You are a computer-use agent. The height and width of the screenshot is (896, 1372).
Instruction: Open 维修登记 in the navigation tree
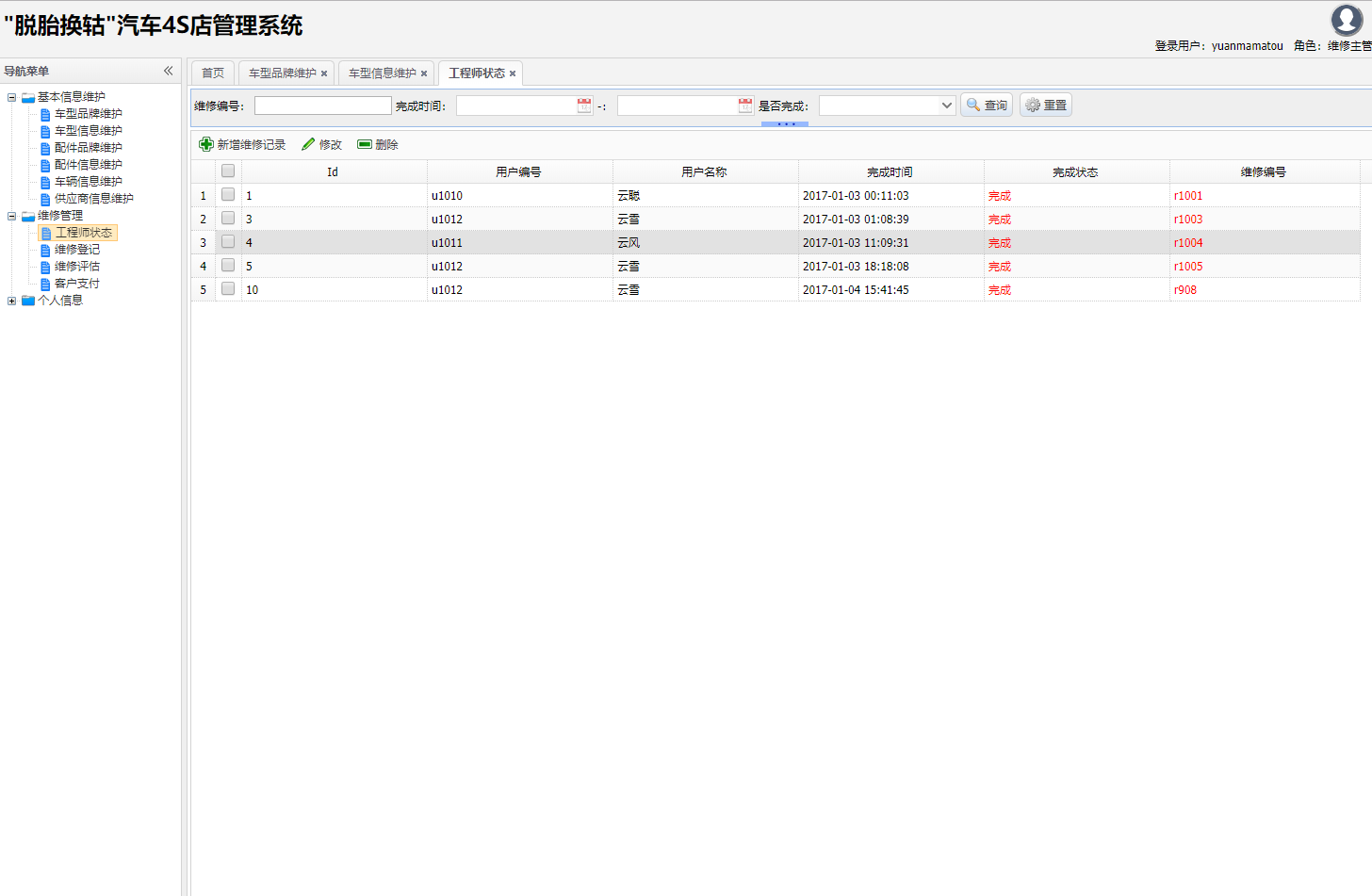point(76,250)
